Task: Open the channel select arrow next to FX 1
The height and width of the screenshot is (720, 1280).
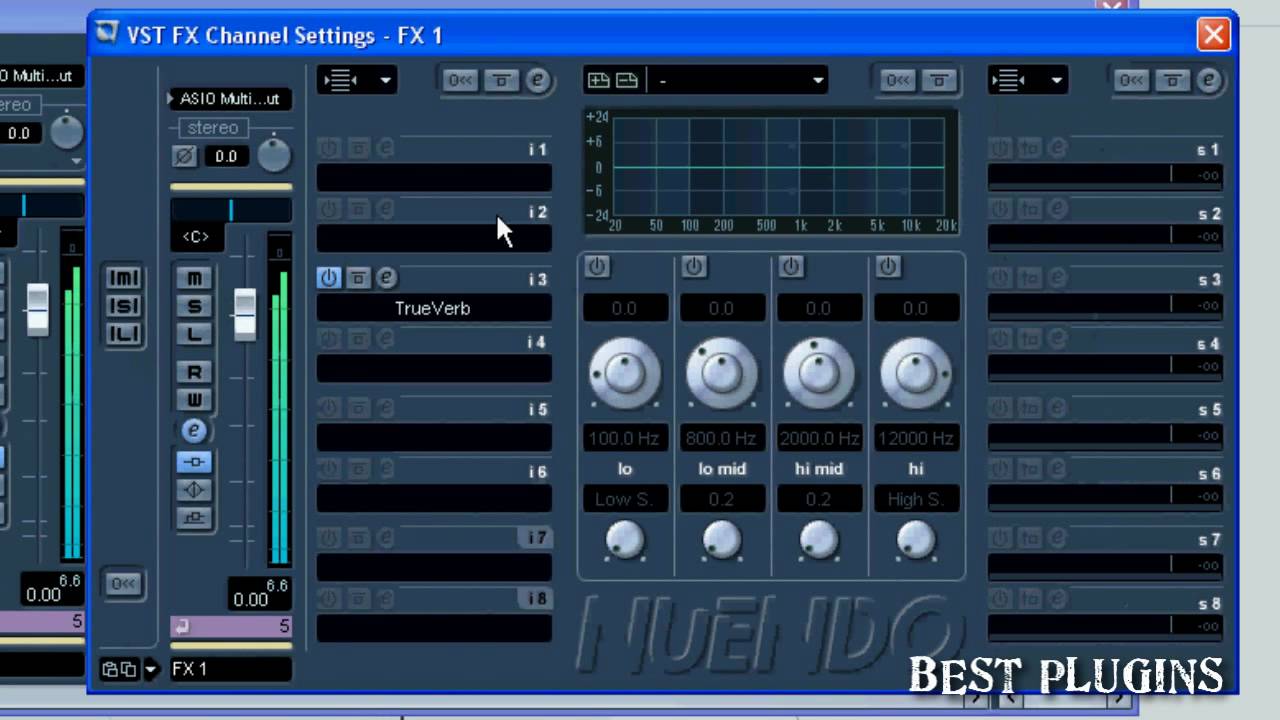Action: pos(152,670)
